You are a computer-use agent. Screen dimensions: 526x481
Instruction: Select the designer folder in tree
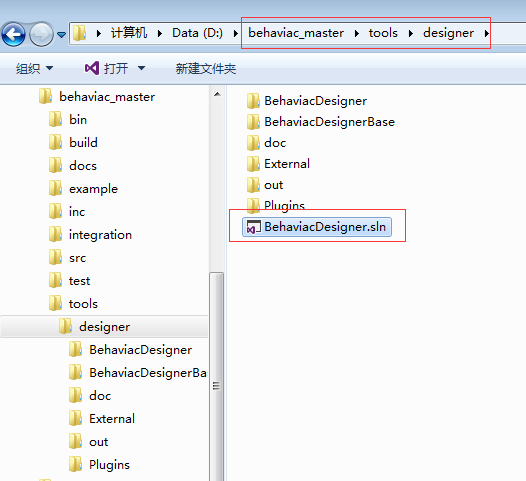coord(104,327)
